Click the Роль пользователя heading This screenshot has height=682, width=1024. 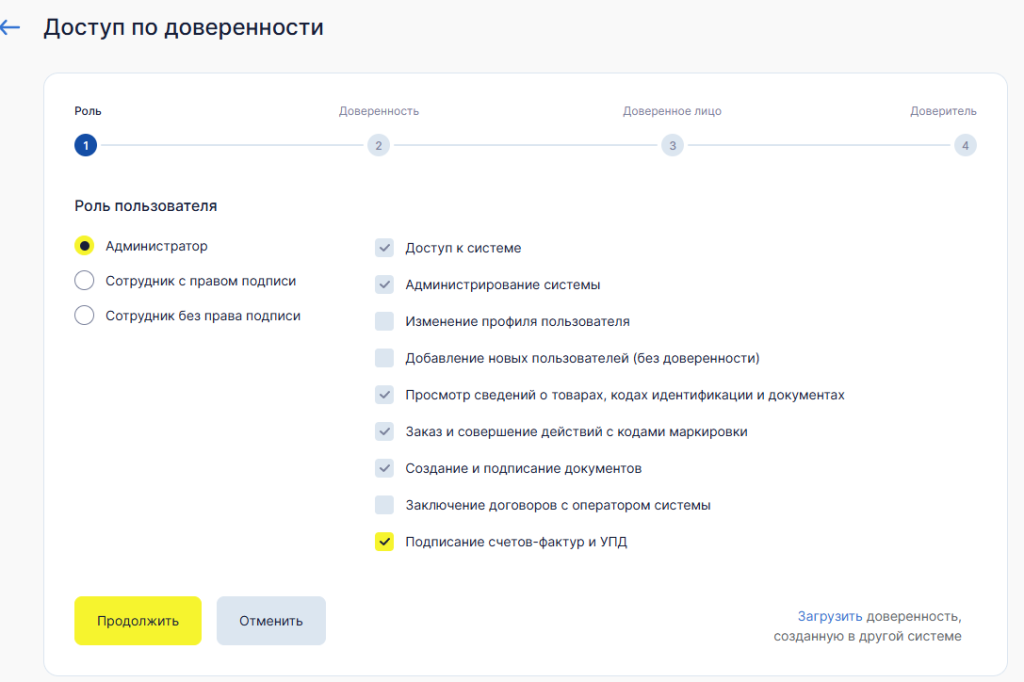pos(146,206)
